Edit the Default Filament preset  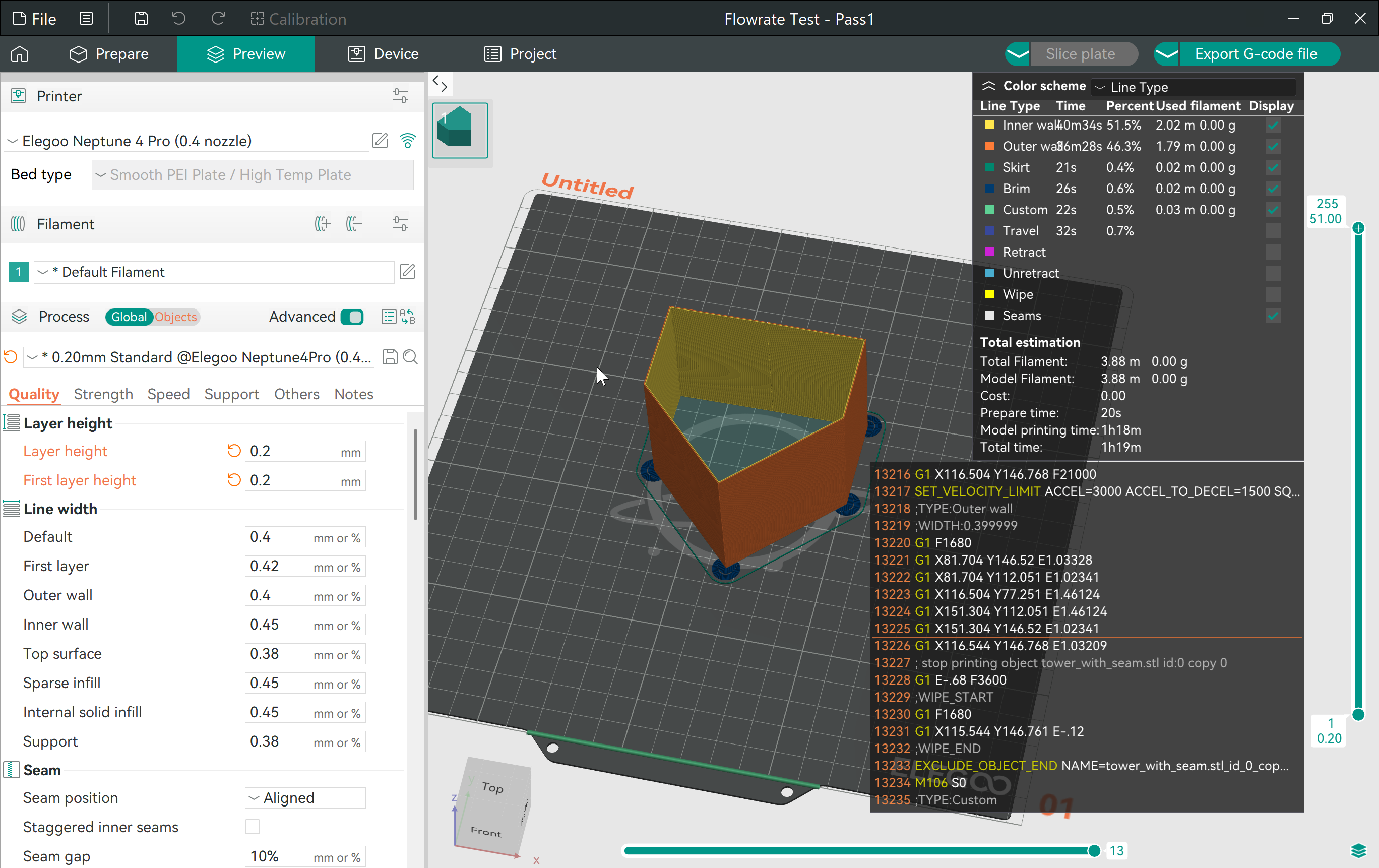tap(407, 272)
